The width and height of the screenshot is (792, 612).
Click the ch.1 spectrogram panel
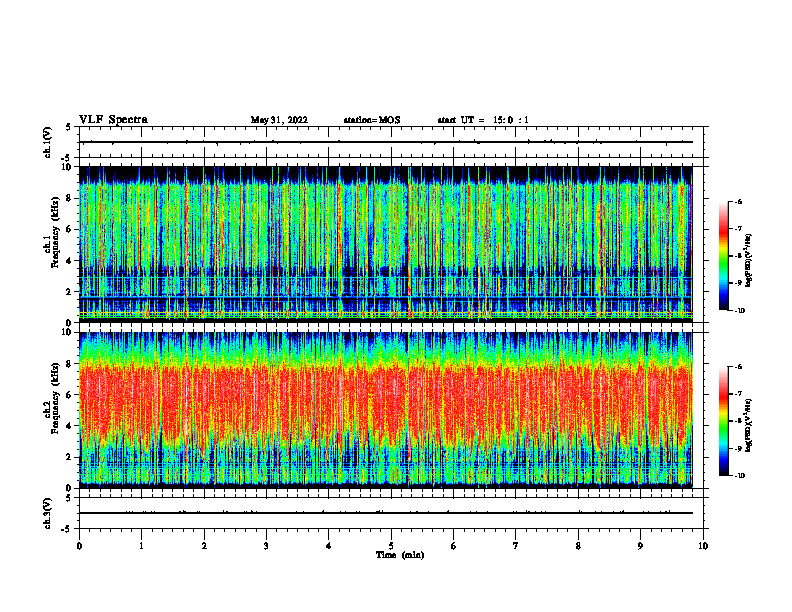click(385, 244)
